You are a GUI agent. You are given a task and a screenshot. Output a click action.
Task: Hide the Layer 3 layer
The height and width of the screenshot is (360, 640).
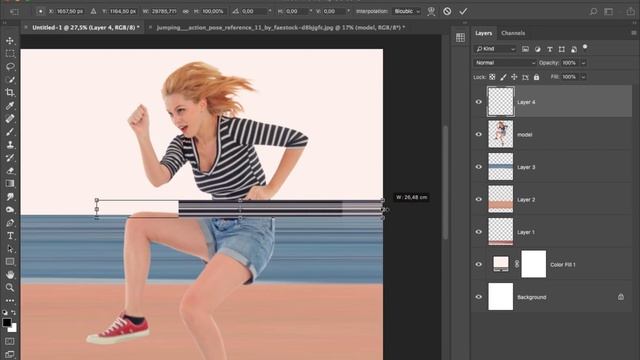[x=478, y=167]
